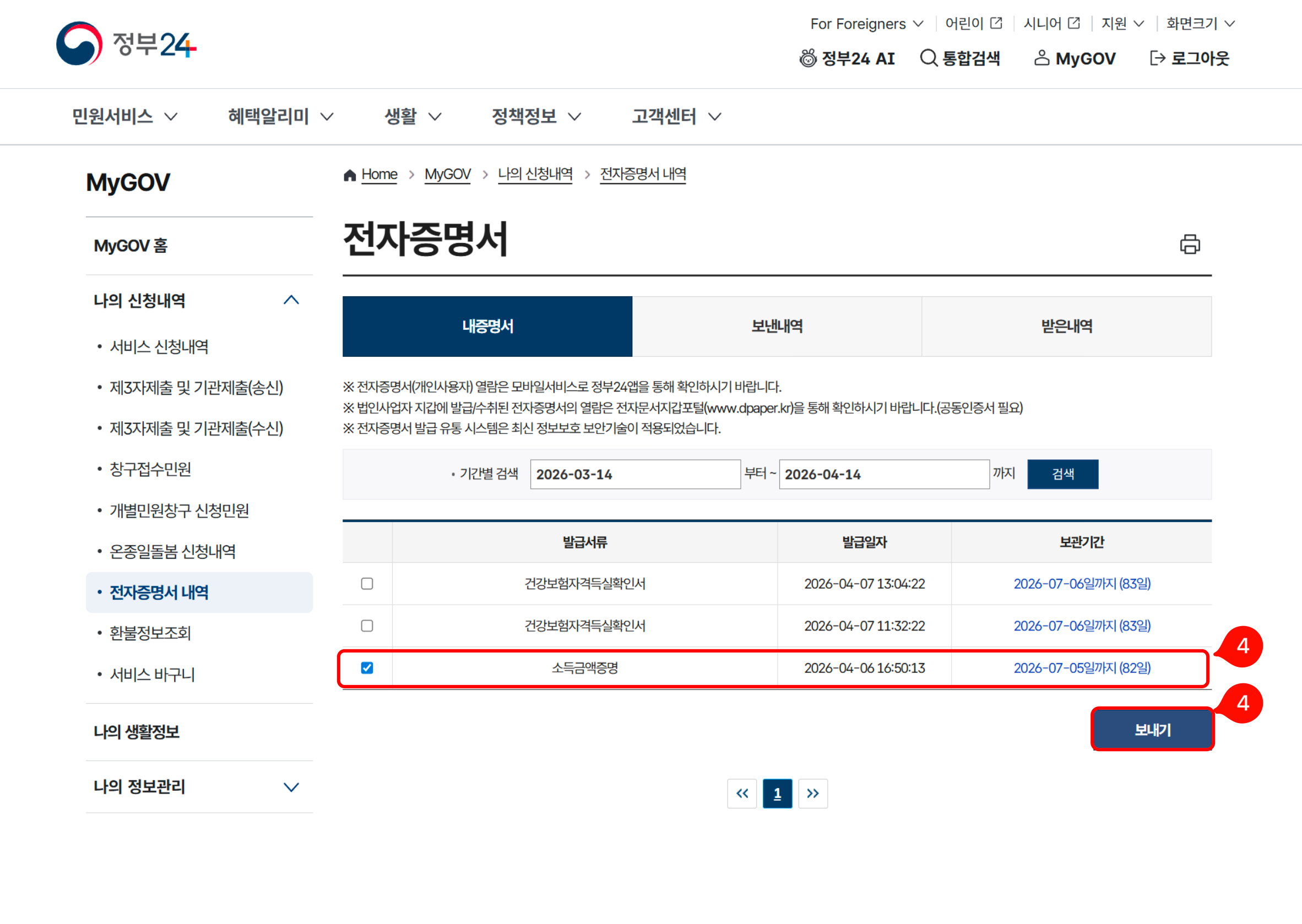Open MyGOV via the person icon
Screen dimensions: 1302x924
tap(1041, 57)
